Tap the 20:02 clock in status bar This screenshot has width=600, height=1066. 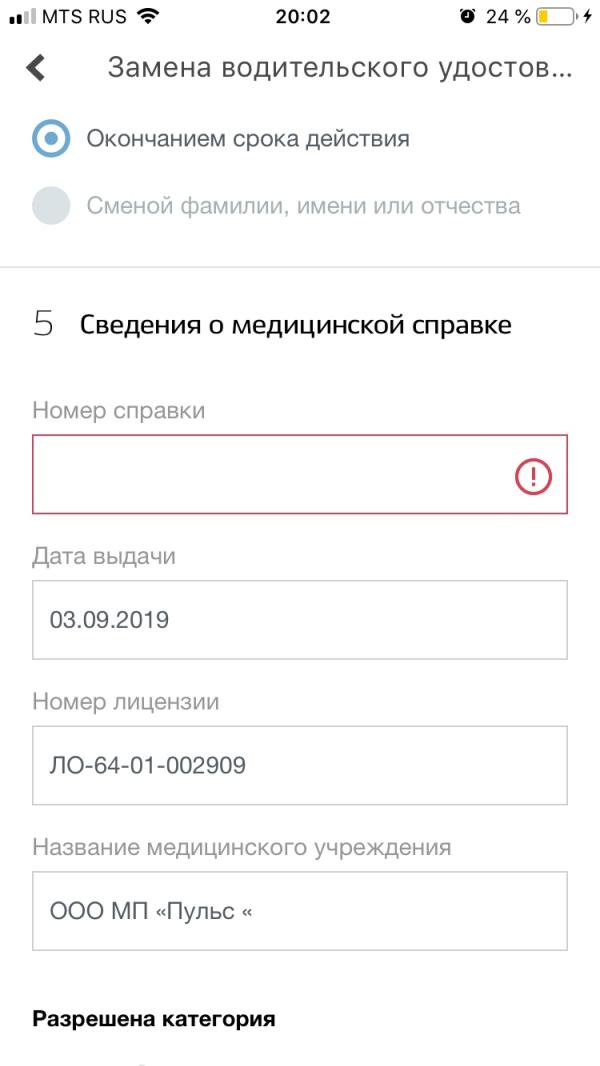(303, 16)
